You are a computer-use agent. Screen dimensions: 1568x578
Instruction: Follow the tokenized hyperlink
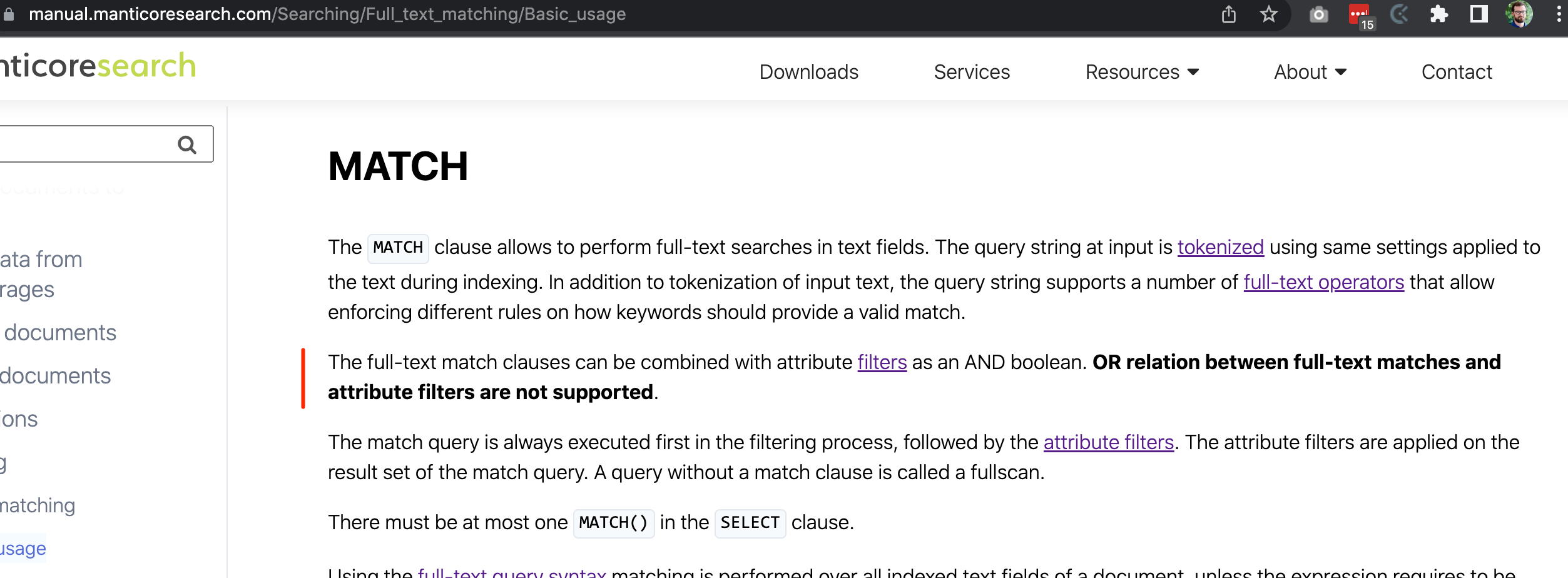tap(1220, 246)
